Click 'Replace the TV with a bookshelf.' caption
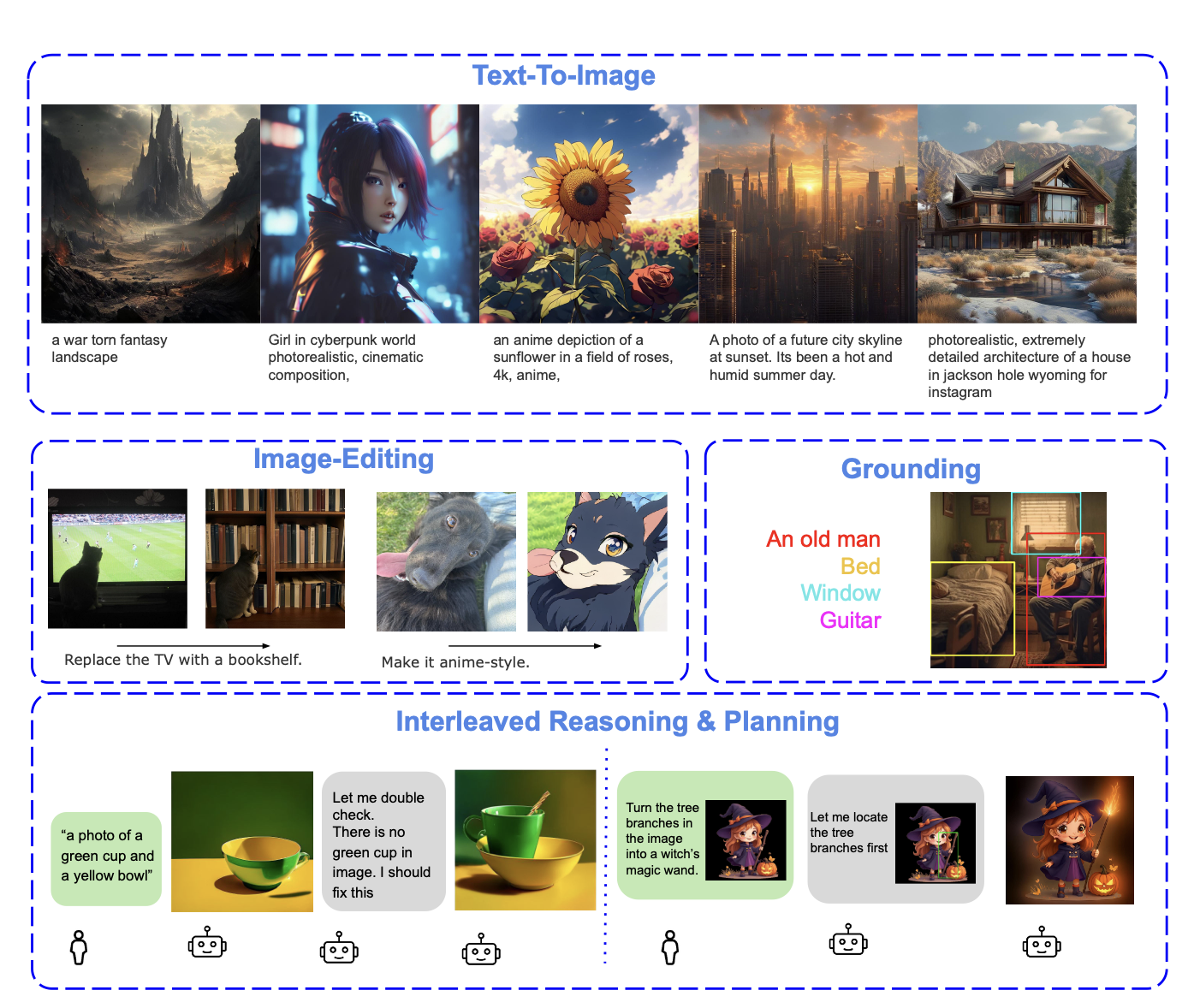1200x1008 pixels. pyautogui.click(x=183, y=660)
